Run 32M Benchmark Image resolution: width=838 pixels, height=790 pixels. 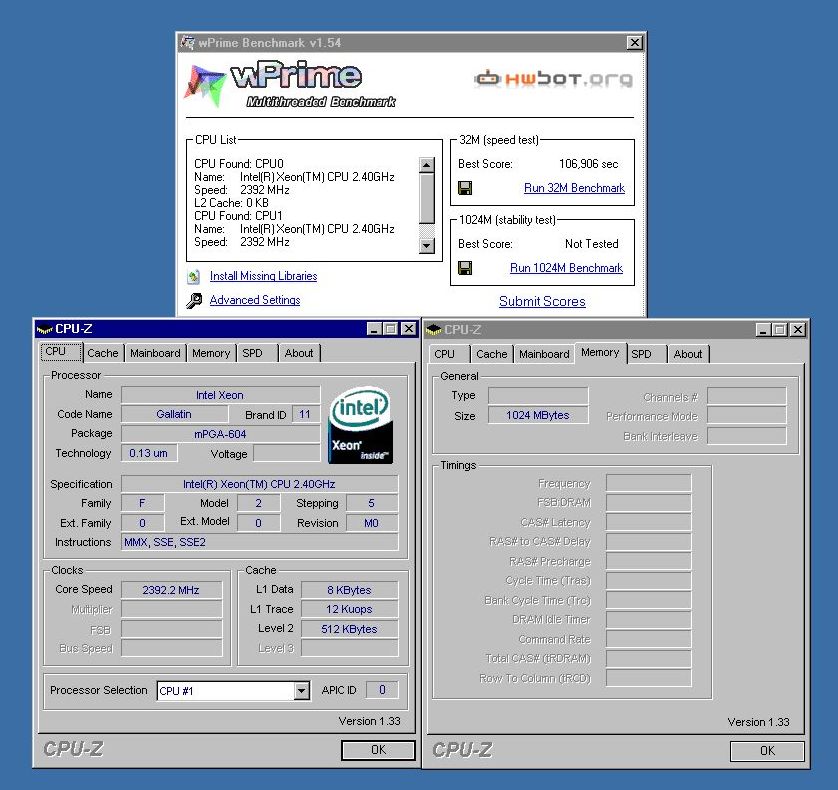(x=574, y=188)
